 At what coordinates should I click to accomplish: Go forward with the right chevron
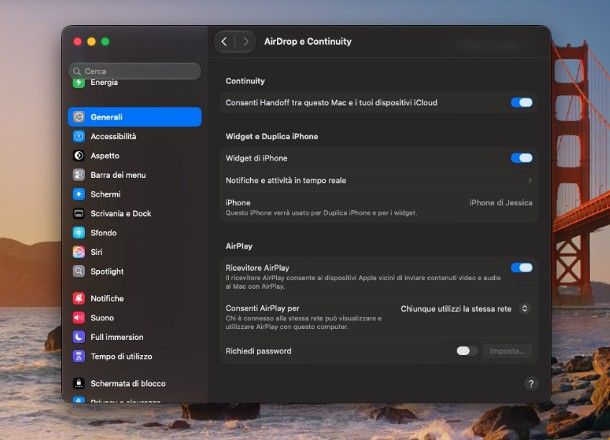(x=245, y=42)
